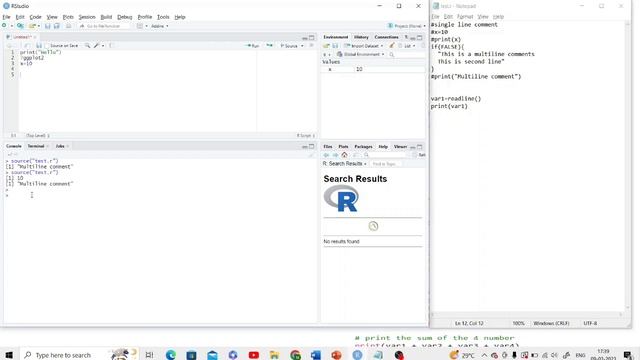
Task: Click the Files tab in lower right pane
Action: (328, 147)
